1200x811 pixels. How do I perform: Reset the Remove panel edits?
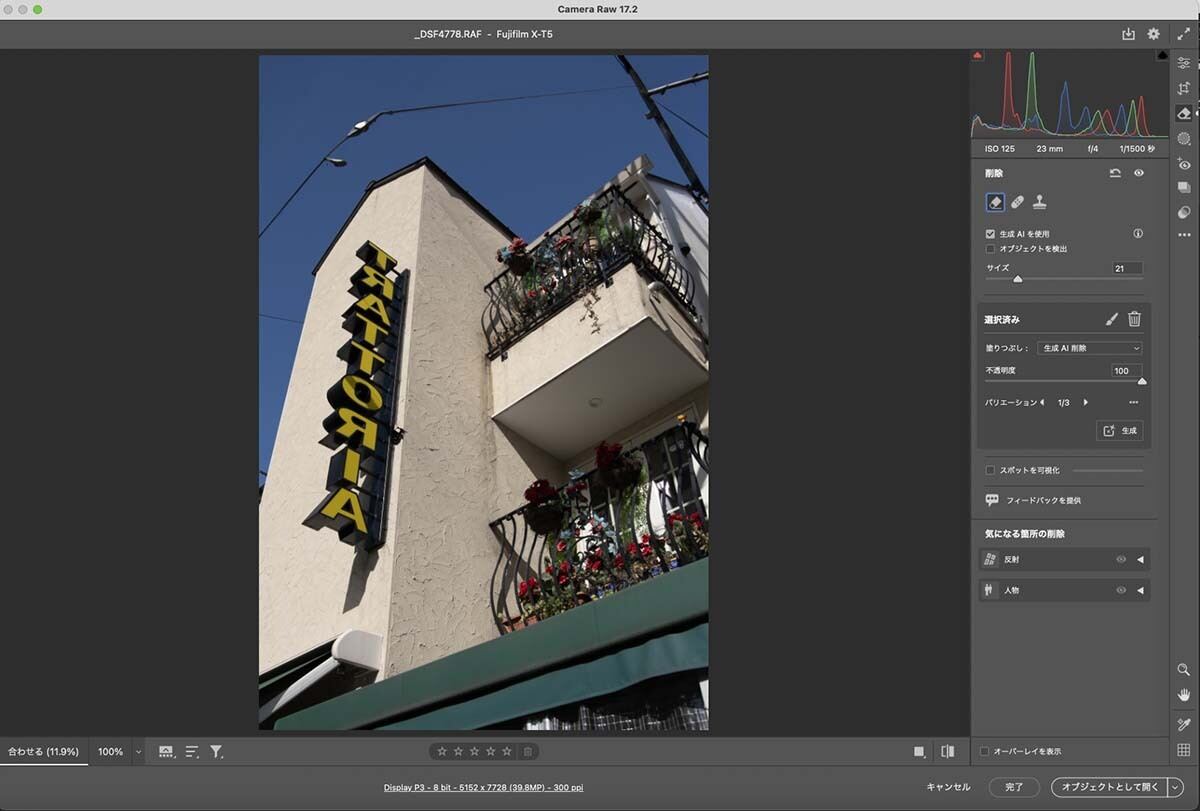(1115, 173)
